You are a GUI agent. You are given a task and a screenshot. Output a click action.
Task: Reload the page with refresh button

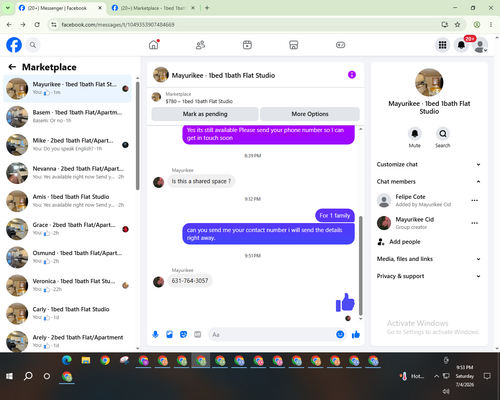point(37,25)
